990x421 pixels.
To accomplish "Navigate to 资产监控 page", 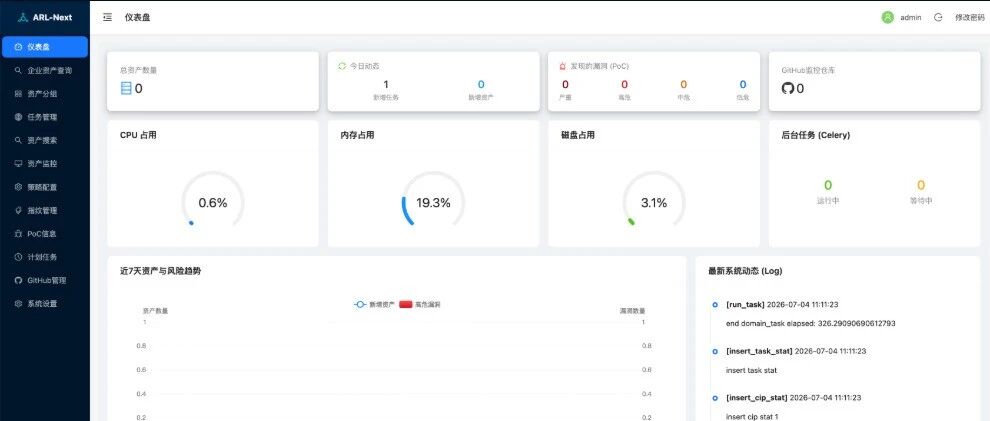I will tap(45, 163).
